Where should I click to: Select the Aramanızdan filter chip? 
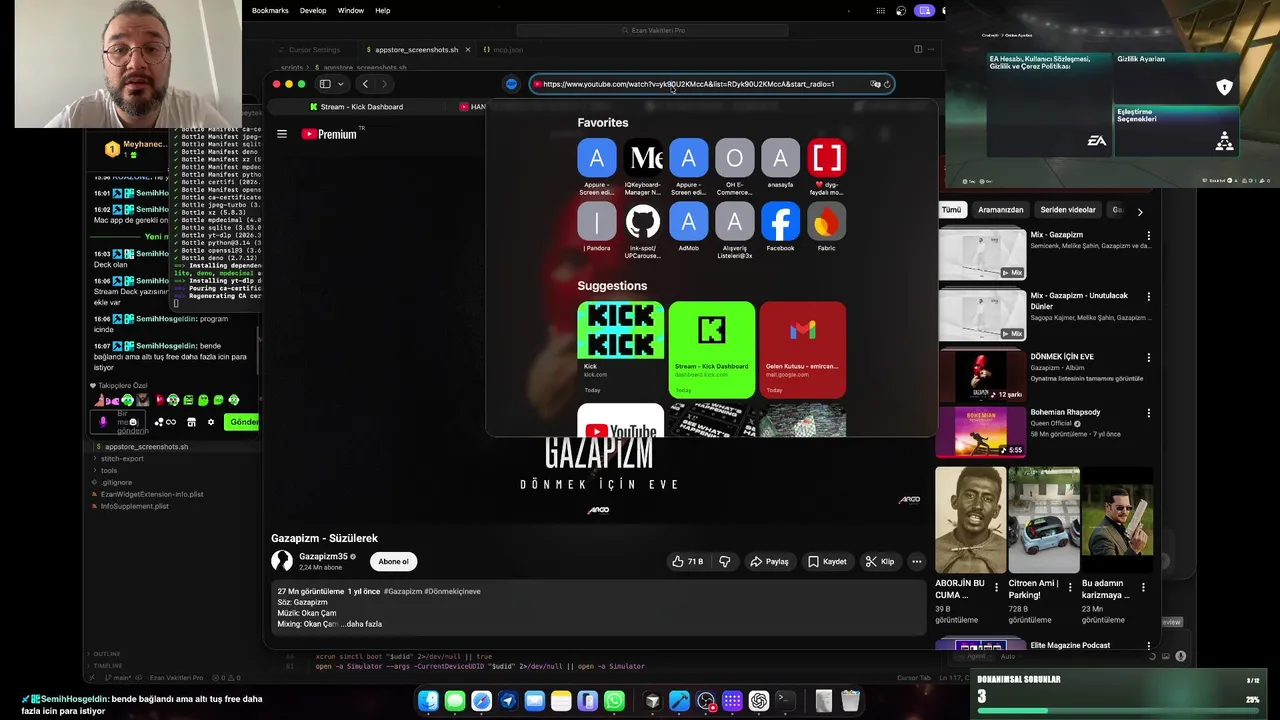(x=1000, y=210)
